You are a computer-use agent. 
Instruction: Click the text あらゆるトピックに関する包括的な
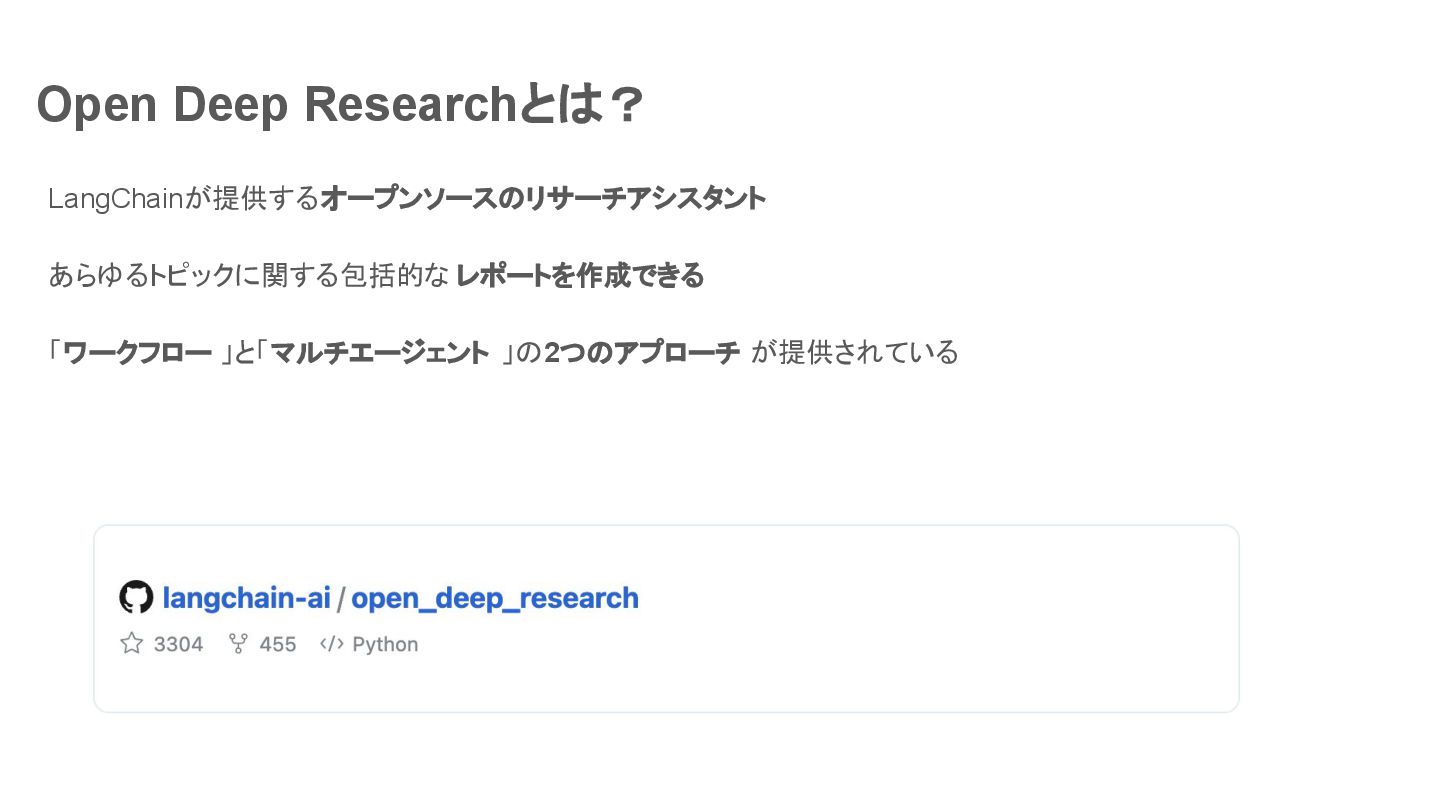[x=248, y=275]
